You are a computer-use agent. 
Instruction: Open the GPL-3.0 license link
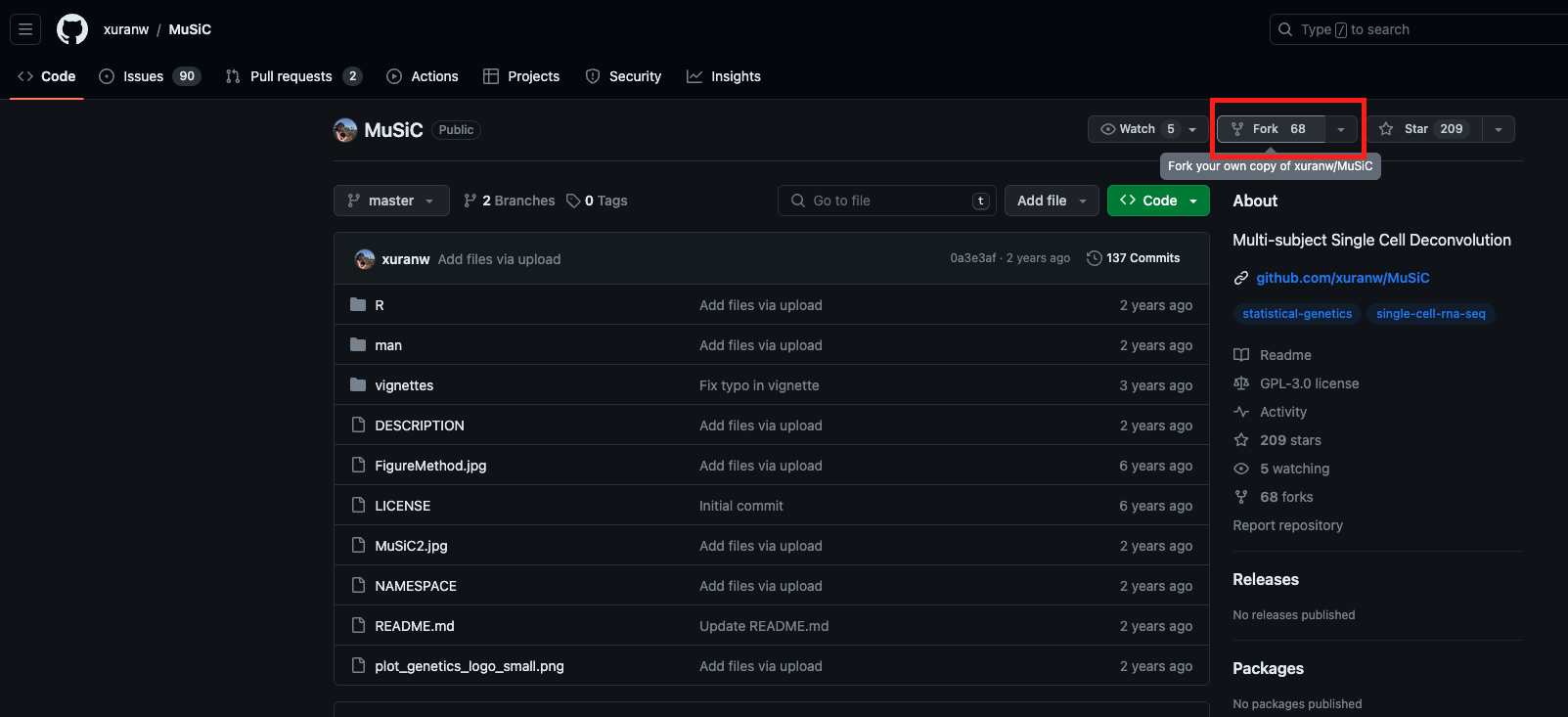coord(1310,383)
